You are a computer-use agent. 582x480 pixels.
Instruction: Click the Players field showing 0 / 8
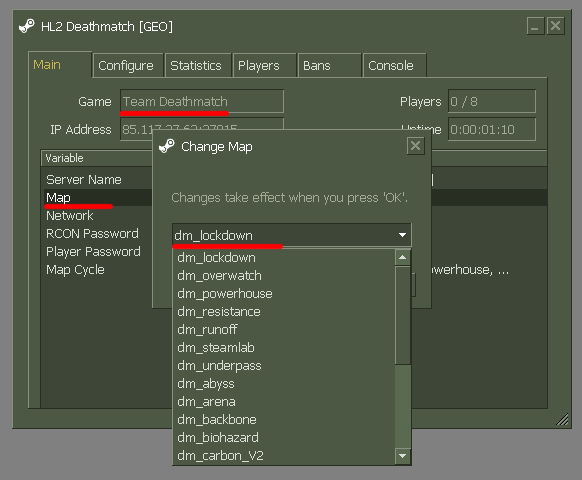coord(492,101)
